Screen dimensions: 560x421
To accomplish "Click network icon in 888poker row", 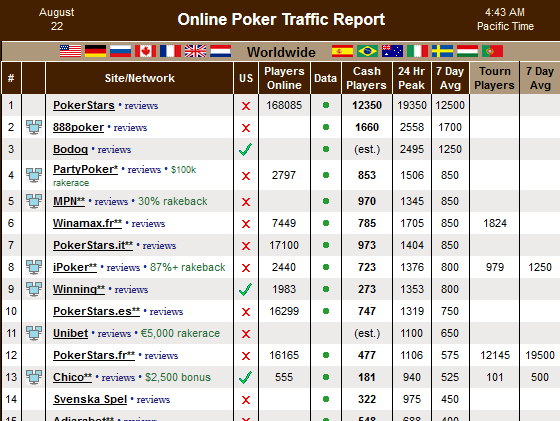I will (x=34, y=127).
